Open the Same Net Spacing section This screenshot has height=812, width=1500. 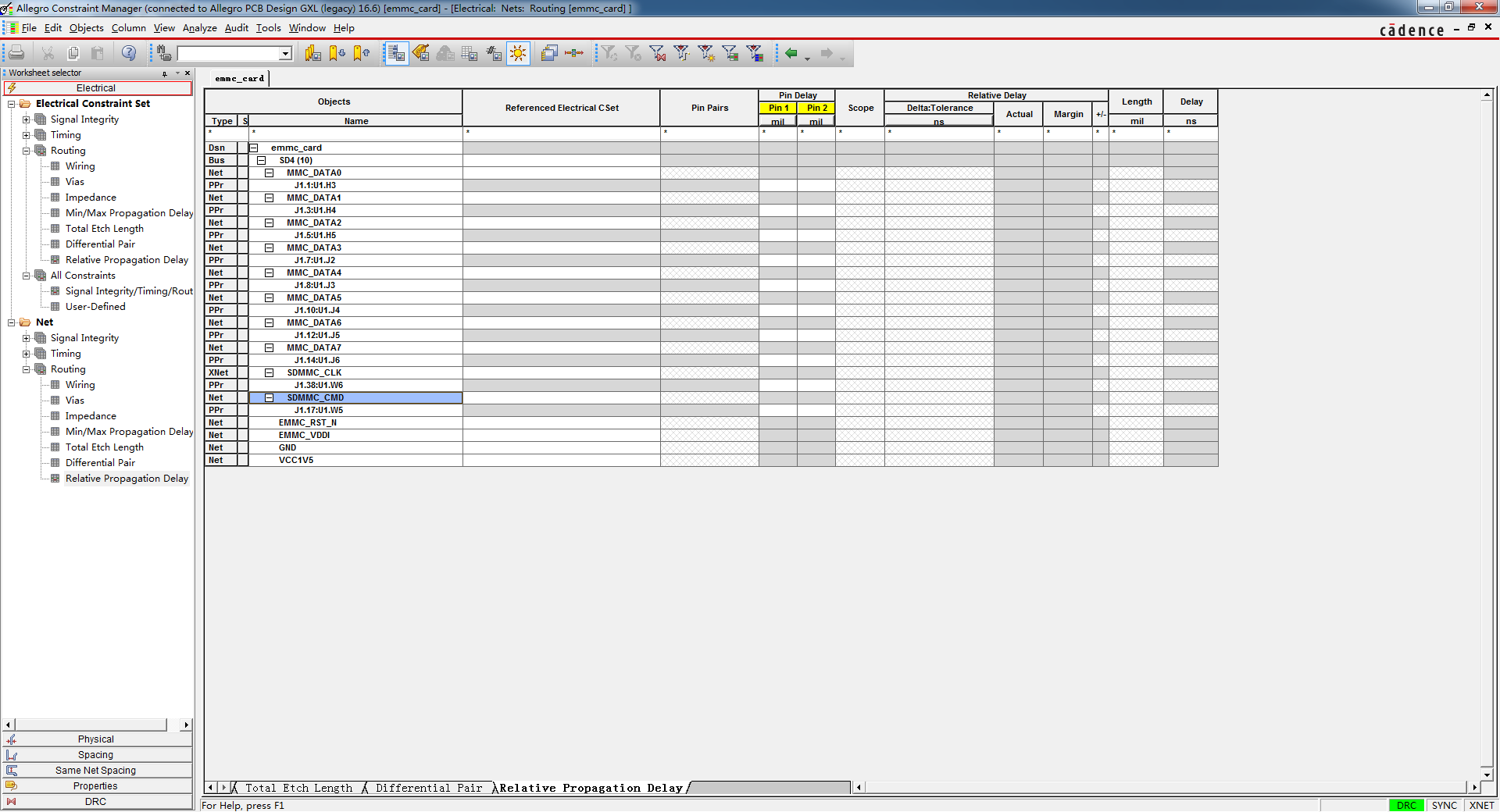click(97, 771)
